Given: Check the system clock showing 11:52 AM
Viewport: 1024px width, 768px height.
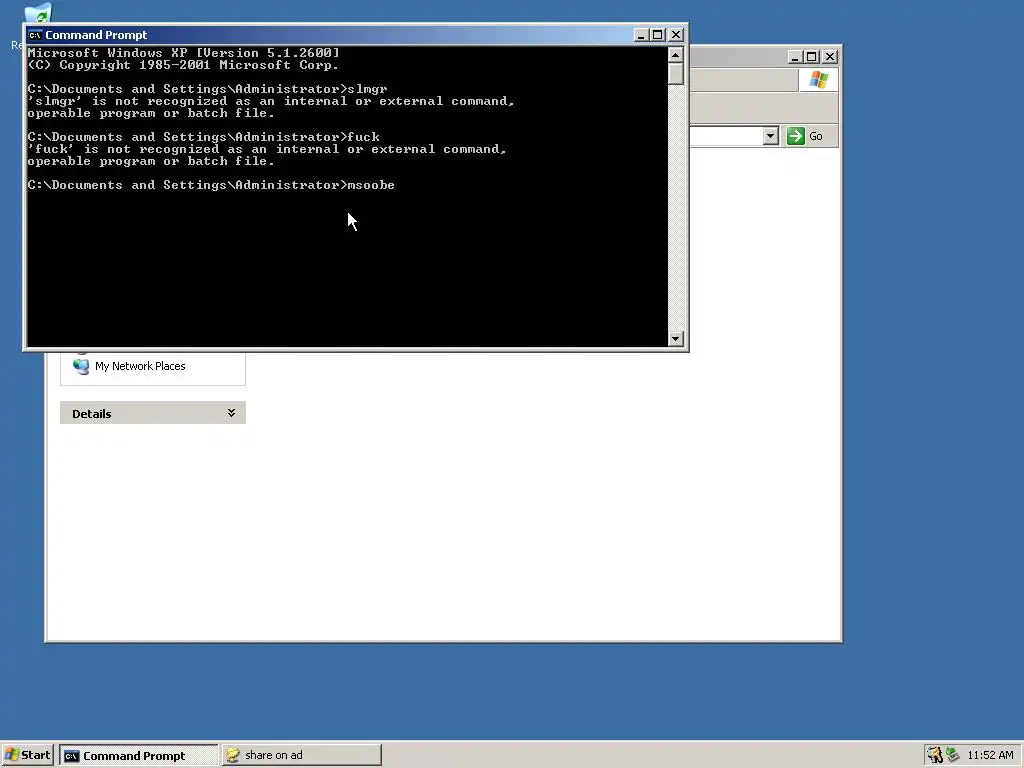Looking at the screenshot, I should pyautogui.click(x=990, y=756).
